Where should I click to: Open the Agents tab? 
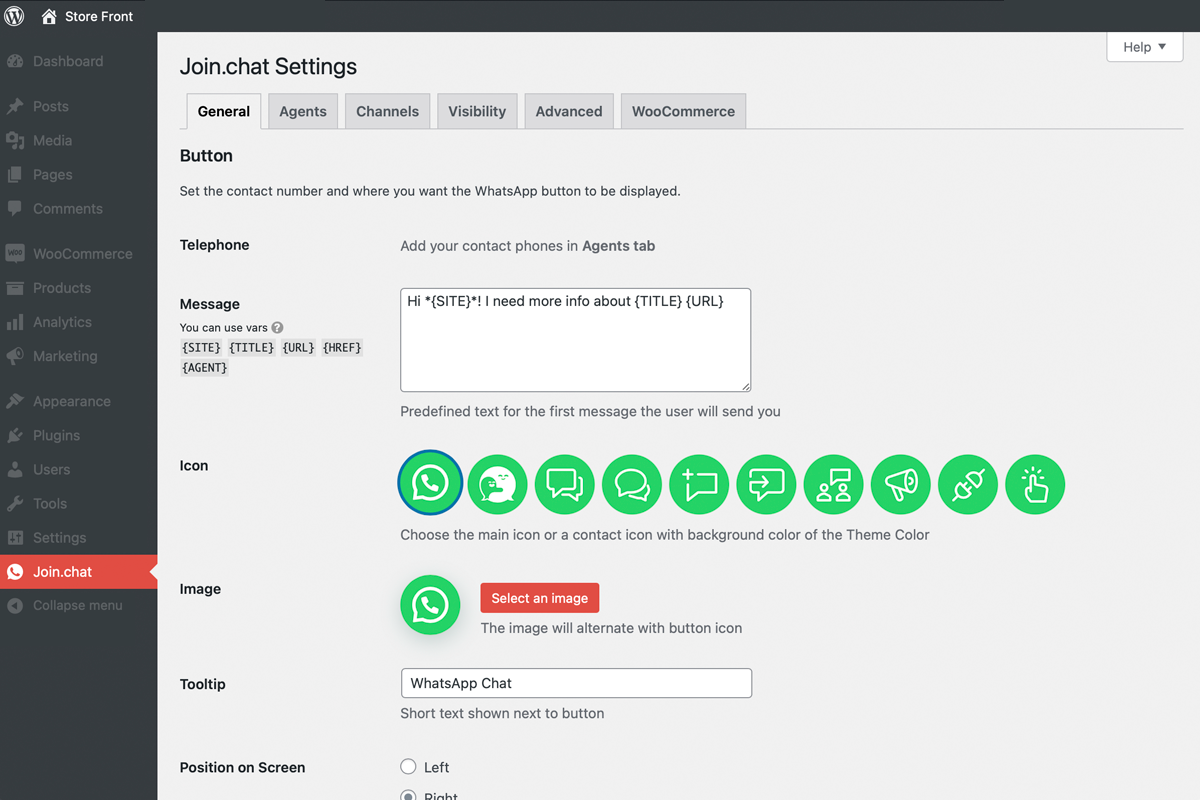point(303,111)
